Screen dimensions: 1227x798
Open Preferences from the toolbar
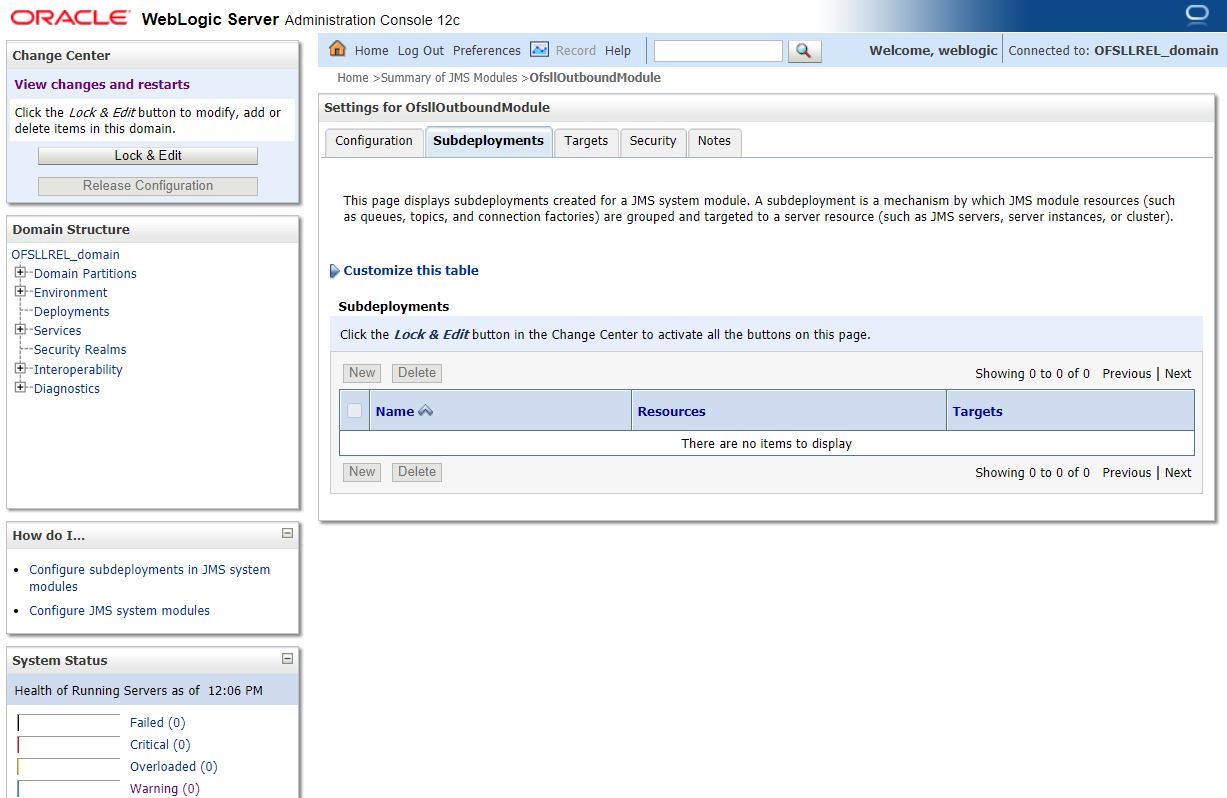click(487, 51)
